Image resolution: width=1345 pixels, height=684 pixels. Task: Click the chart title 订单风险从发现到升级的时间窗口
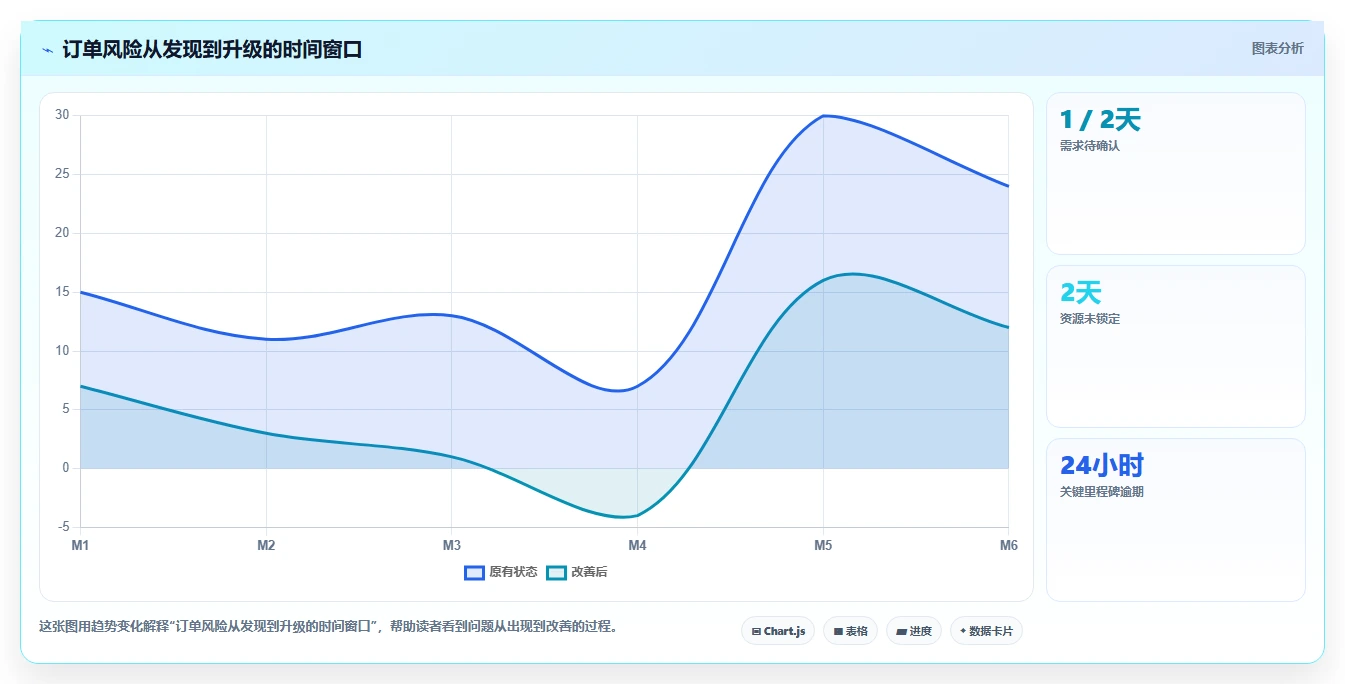(x=212, y=49)
